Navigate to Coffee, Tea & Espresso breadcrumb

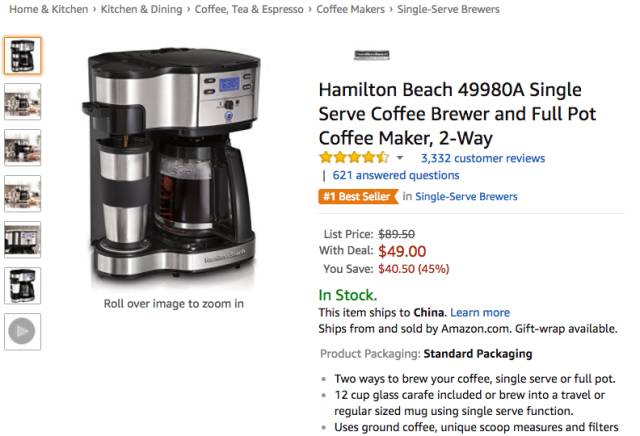coord(249,9)
